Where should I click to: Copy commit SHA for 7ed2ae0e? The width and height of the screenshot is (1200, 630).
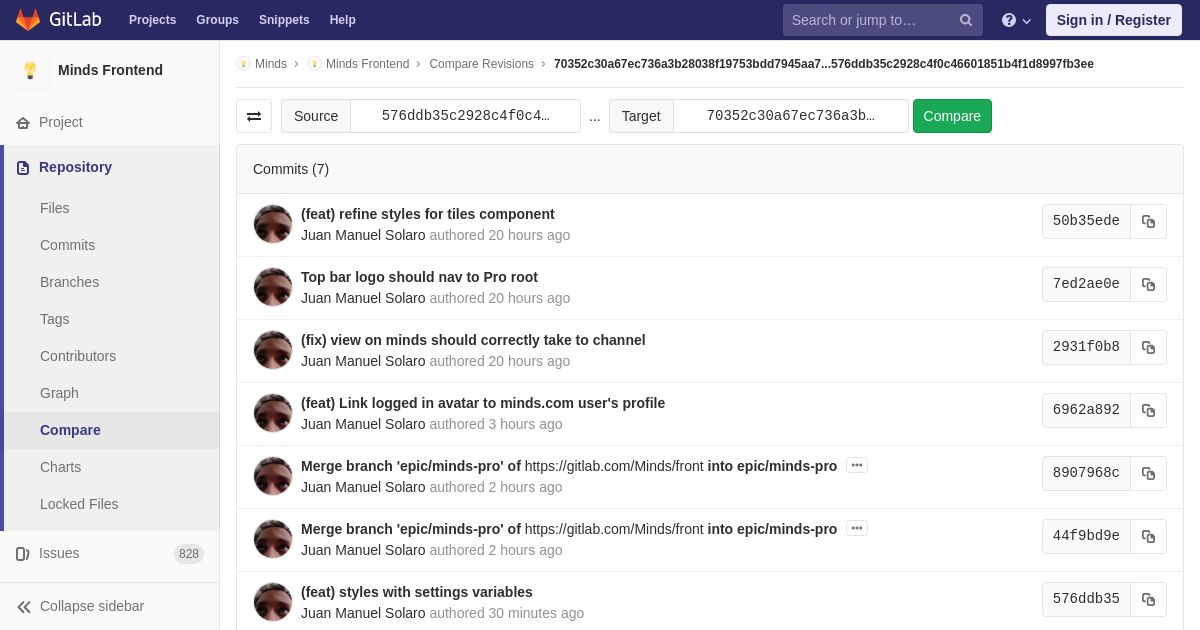pos(1148,284)
